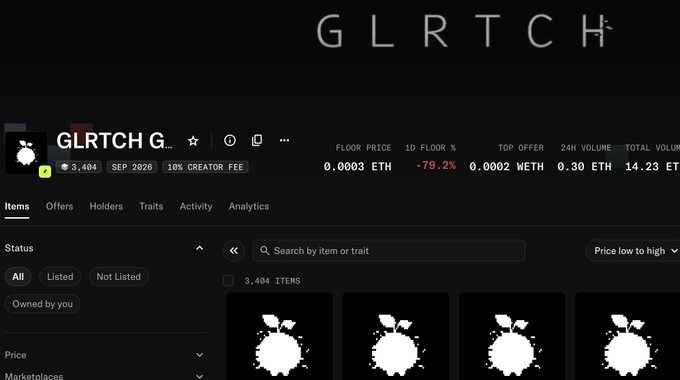Open the second apple NFT item card

tap(396, 336)
